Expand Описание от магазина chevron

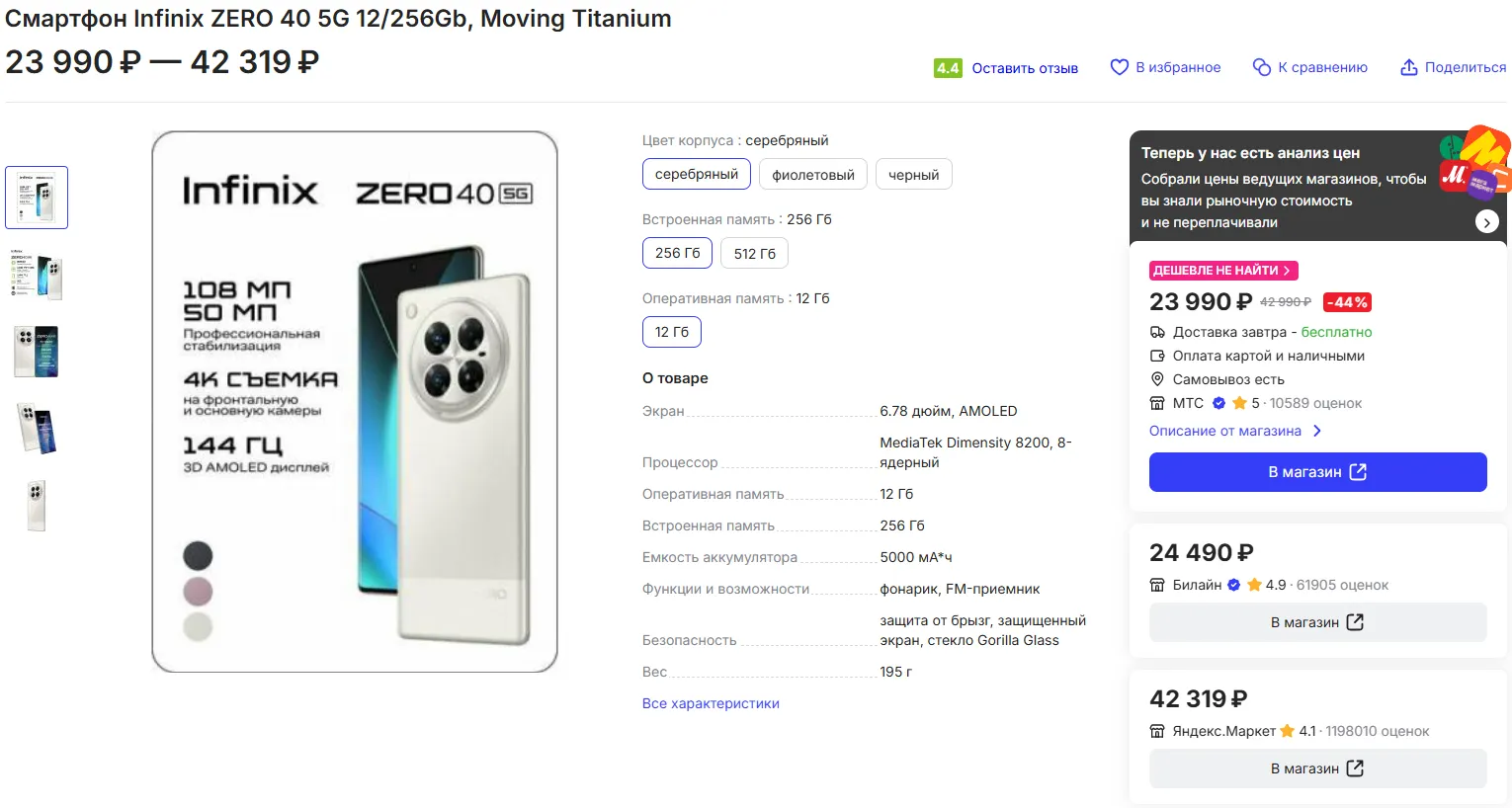1317,431
